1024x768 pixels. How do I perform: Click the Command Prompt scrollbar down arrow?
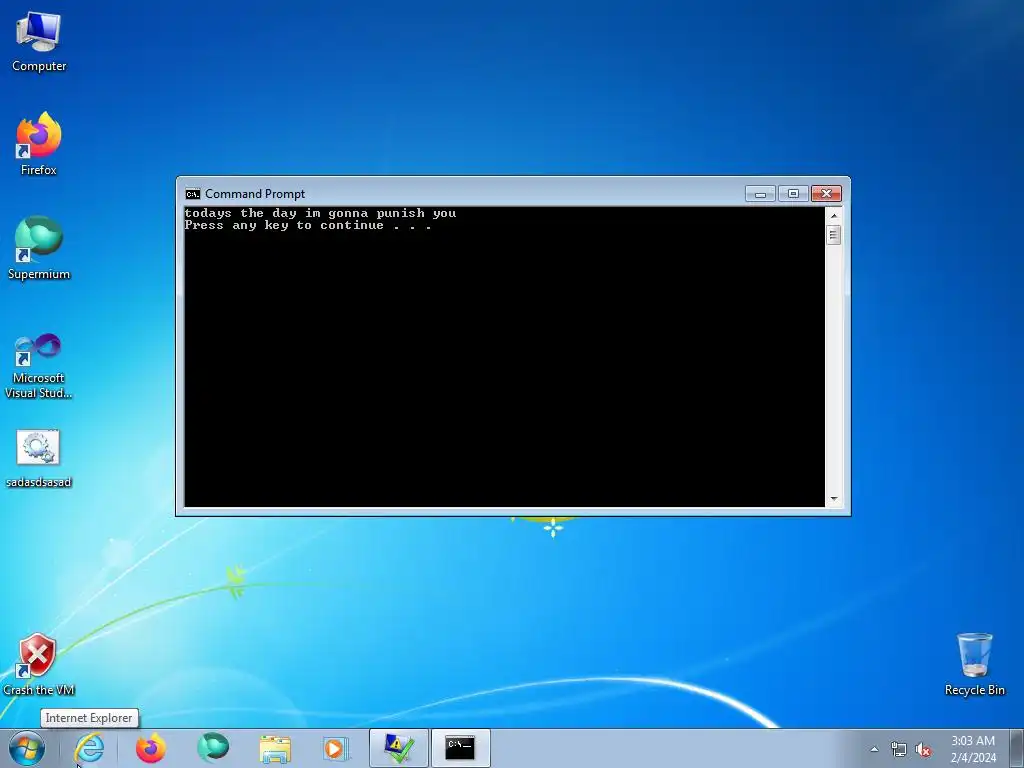click(x=833, y=499)
